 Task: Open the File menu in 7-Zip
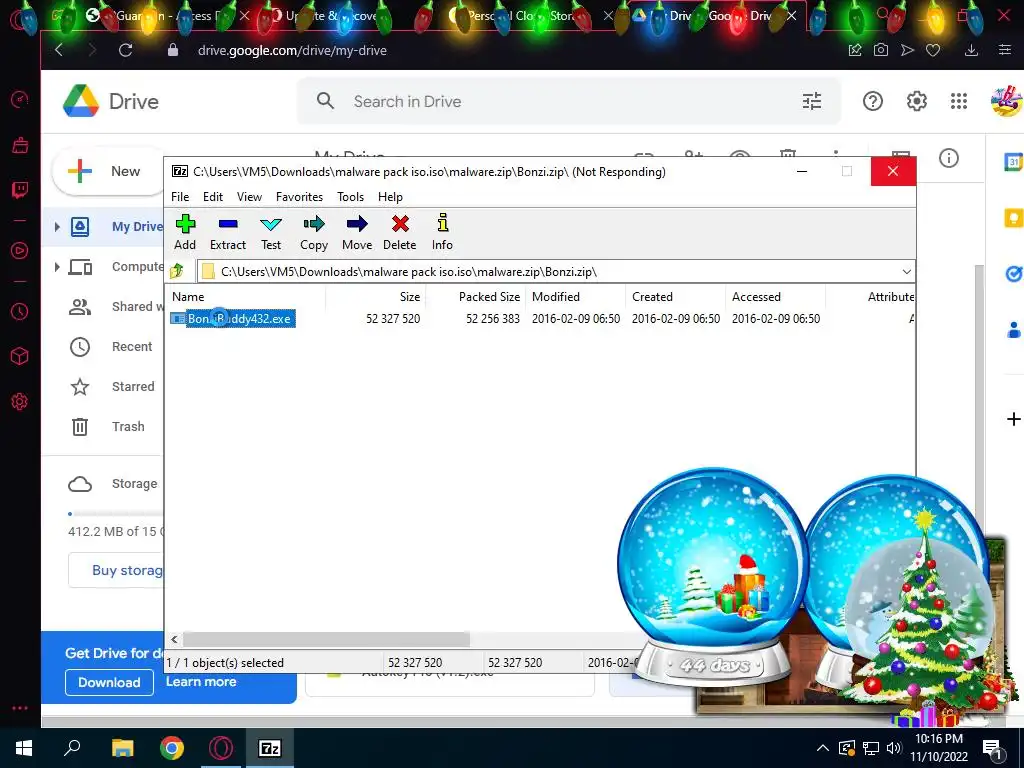tap(180, 197)
